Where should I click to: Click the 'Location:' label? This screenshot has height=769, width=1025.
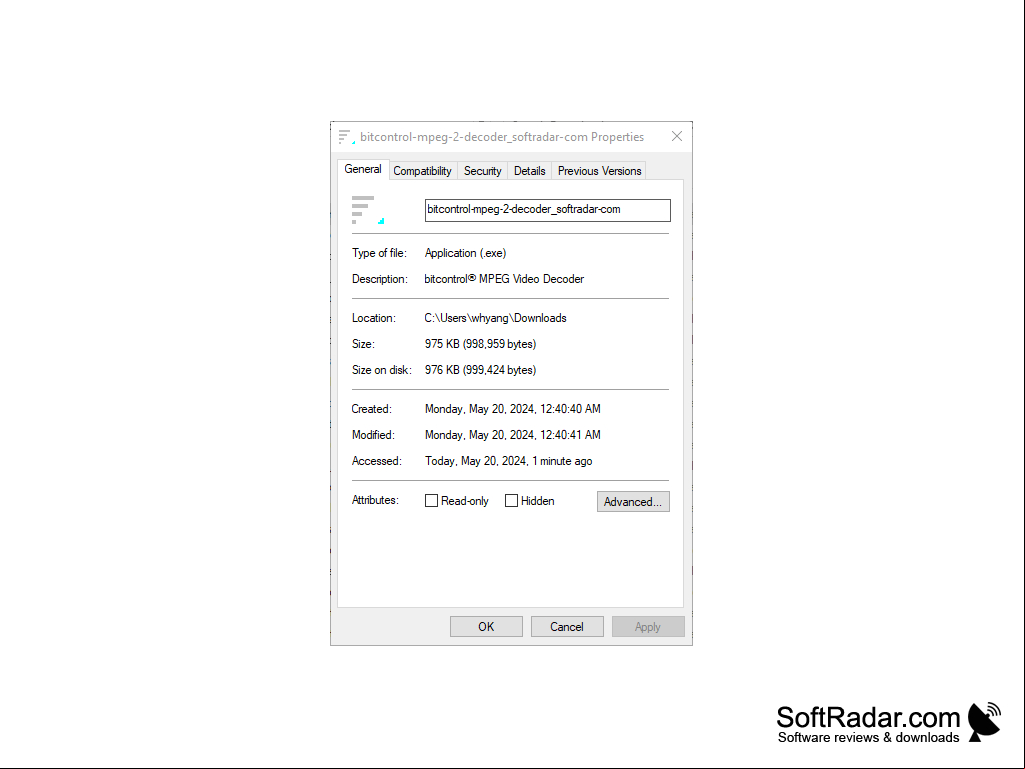374,318
